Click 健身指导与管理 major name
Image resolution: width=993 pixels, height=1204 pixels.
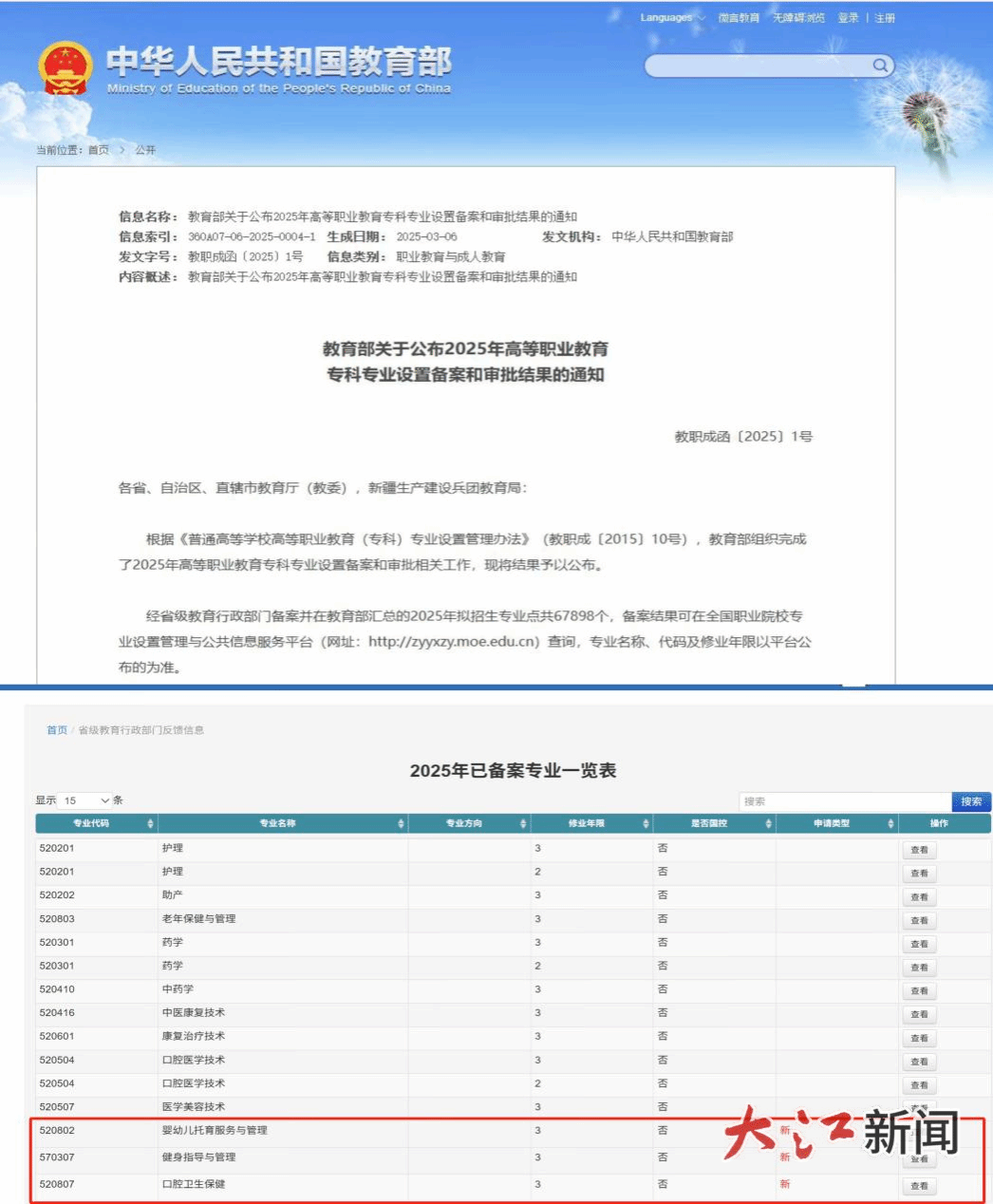pyautogui.click(x=198, y=1157)
